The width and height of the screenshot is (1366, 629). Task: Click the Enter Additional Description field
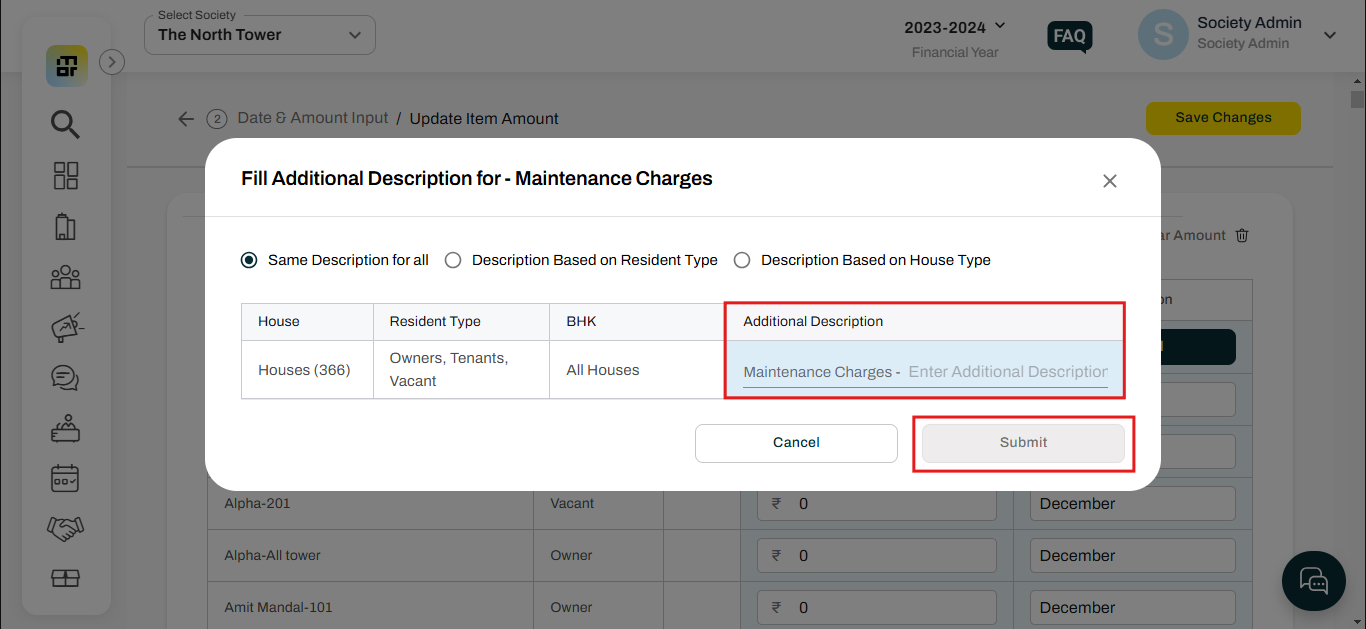[x=1006, y=372]
